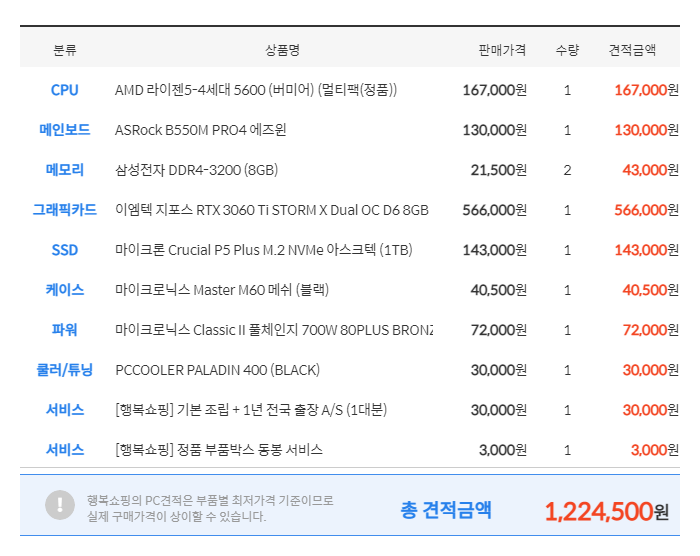Click the black 130,000원 mainboard sale price
Image resolution: width=700 pixels, height=556 pixels.
click(495, 130)
